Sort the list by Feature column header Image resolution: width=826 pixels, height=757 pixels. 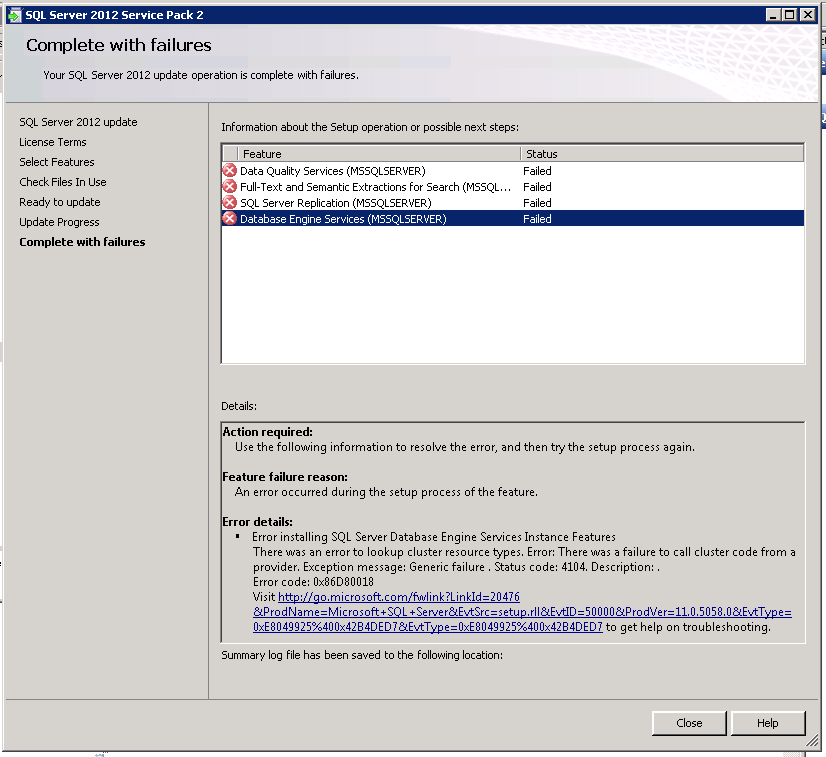379,154
